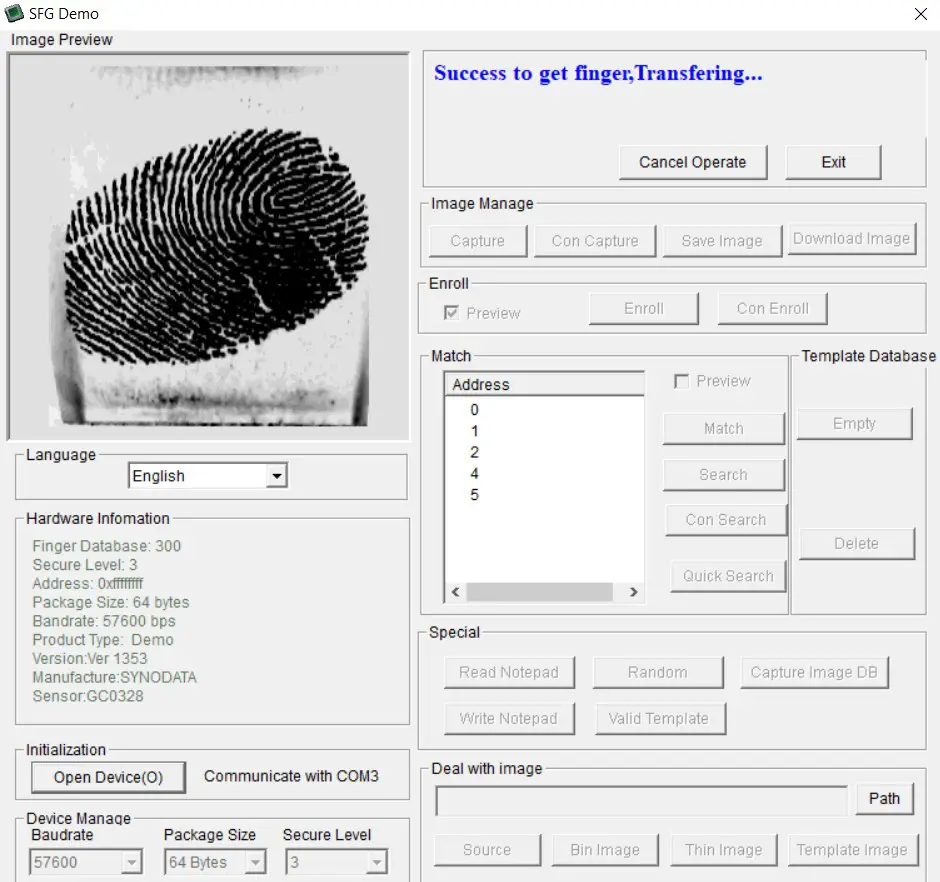
Task: Click the Quick Search button
Action: (727, 576)
